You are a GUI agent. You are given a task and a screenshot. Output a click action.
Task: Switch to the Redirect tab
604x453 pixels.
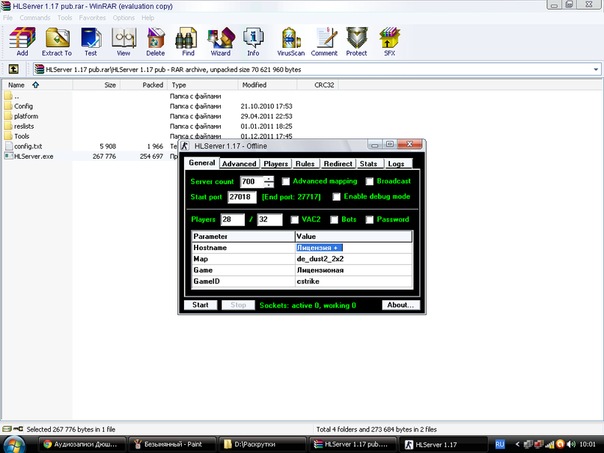click(338, 164)
